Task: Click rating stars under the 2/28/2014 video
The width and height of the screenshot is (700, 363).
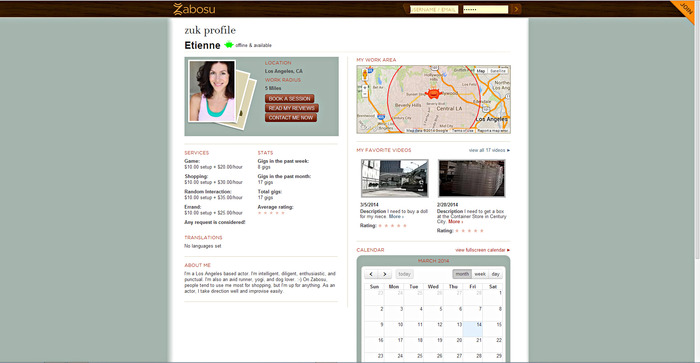Action: tap(469, 231)
